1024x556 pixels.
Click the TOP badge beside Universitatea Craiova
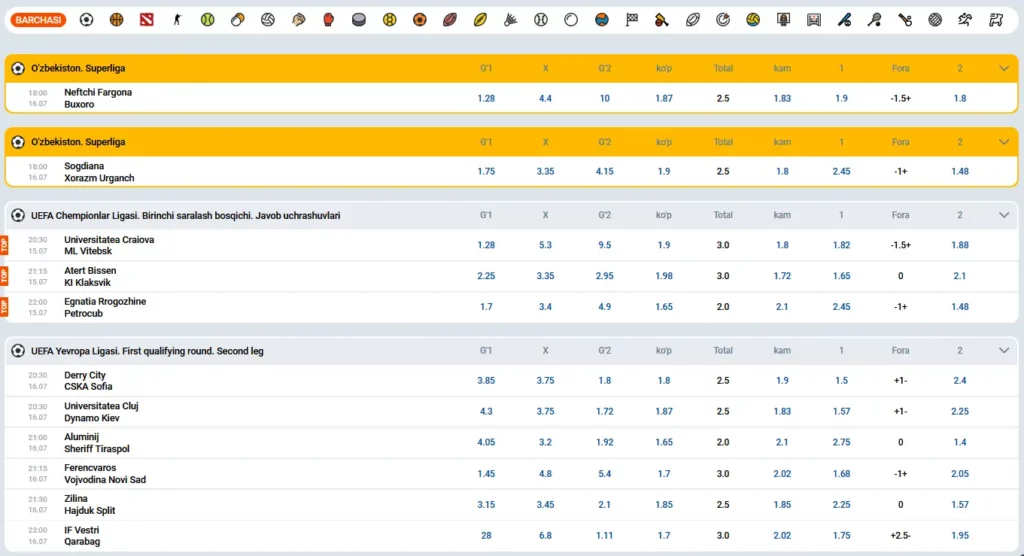pos(4,246)
